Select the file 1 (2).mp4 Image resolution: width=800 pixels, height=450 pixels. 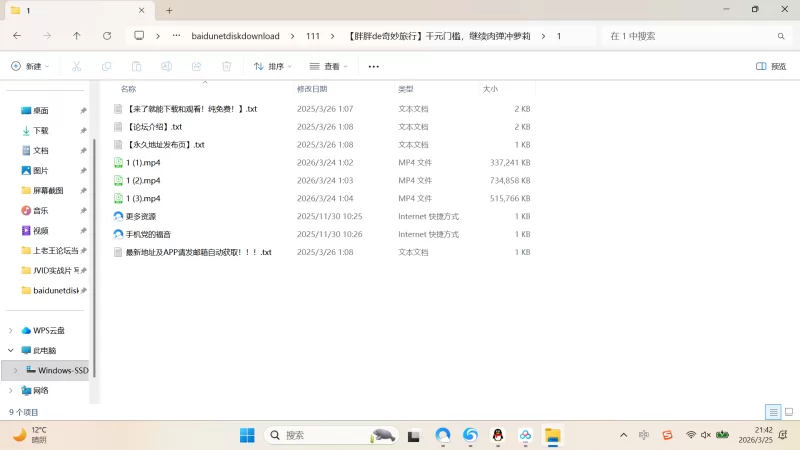point(143,180)
